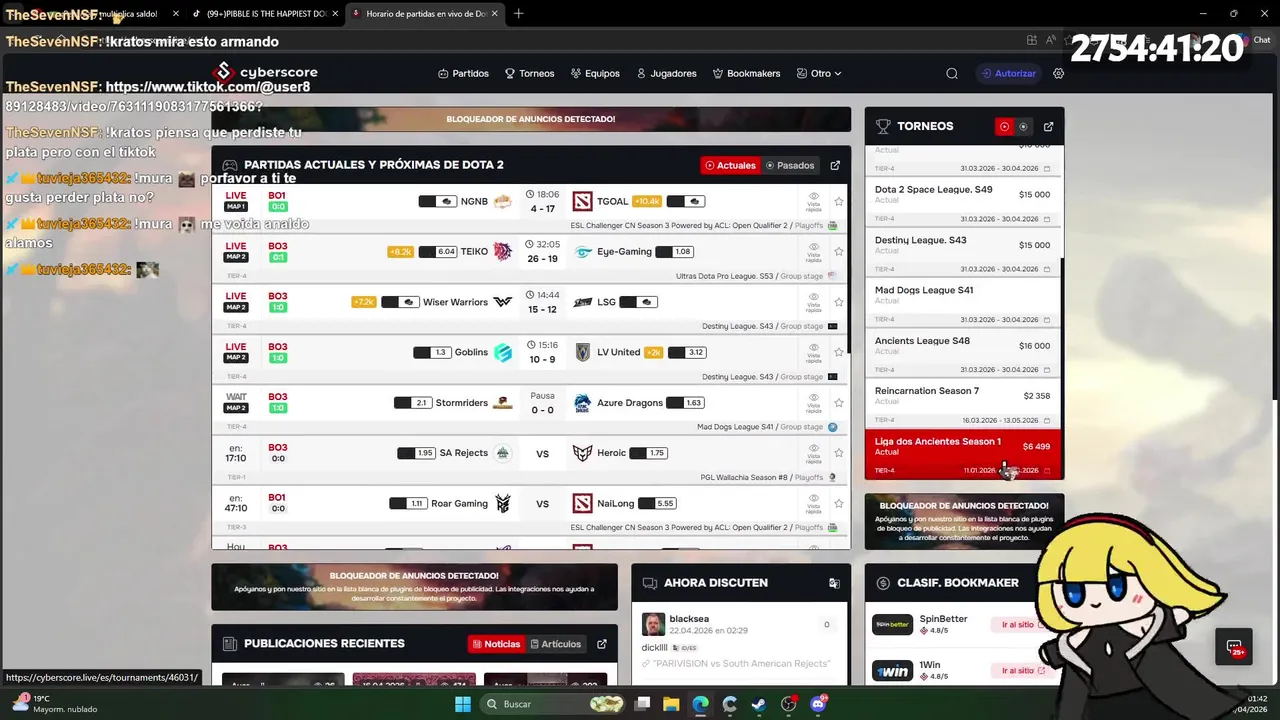Open Vista rápida for TEIKO vs Eye-Gaming
The image size is (1280, 720).
pyautogui.click(x=814, y=252)
